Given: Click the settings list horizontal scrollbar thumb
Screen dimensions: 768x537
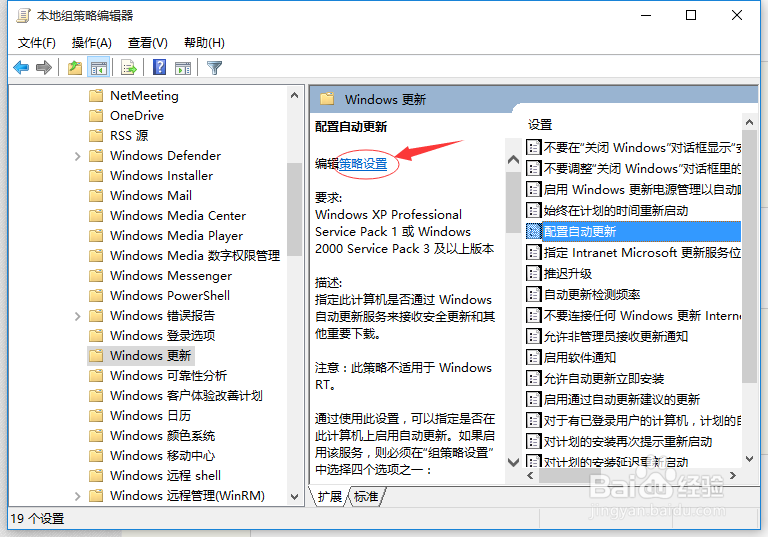Looking at the screenshot, I should (x=569, y=476).
